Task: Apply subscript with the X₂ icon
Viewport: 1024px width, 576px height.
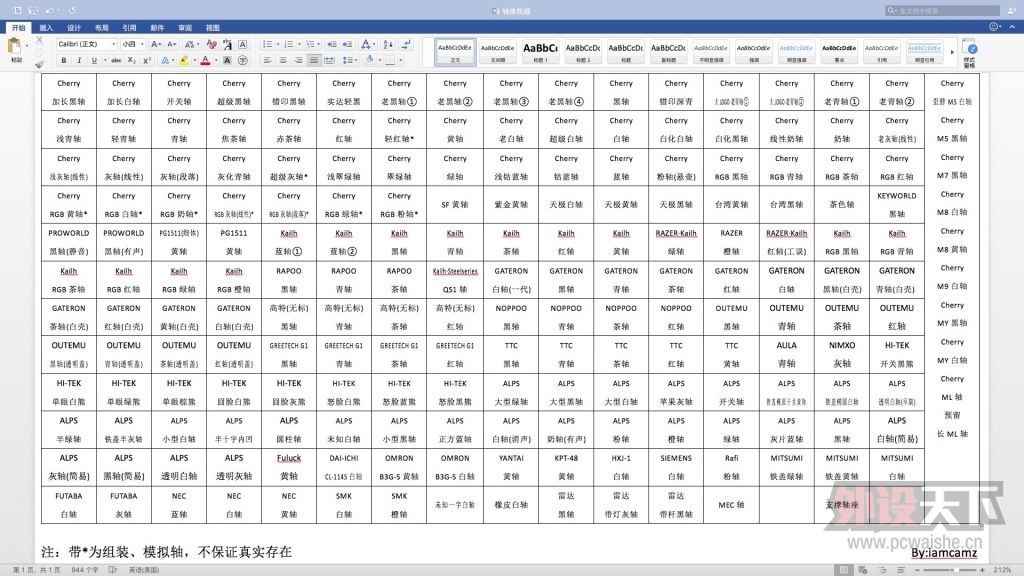Action: [x=132, y=60]
